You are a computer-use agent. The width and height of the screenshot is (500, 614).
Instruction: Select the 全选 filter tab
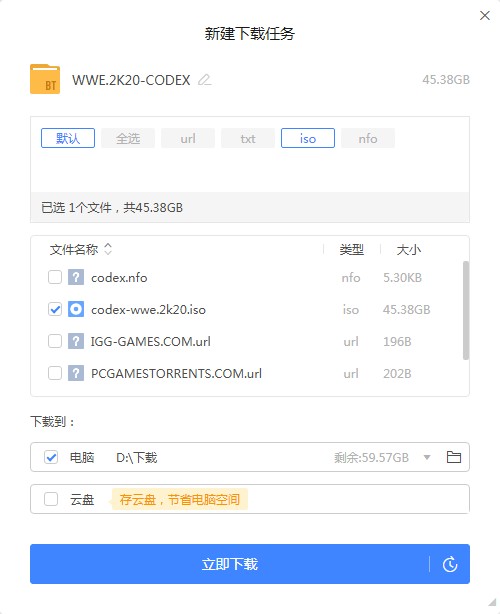(x=128, y=138)
